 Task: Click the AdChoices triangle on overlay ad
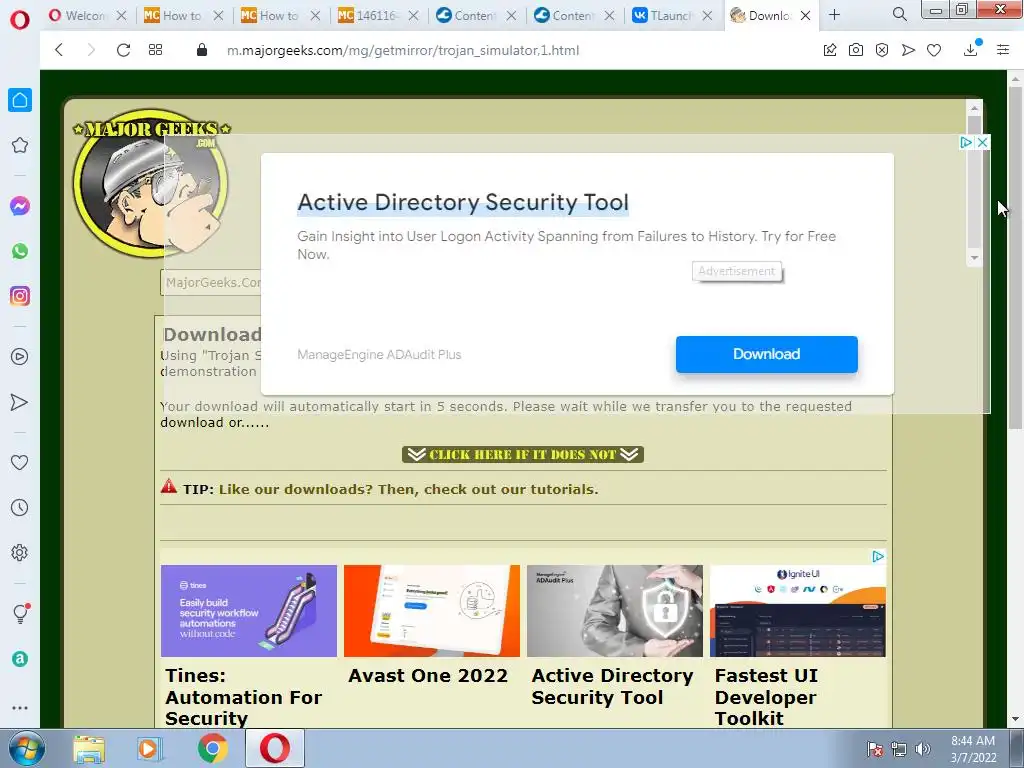coord(967,142)
